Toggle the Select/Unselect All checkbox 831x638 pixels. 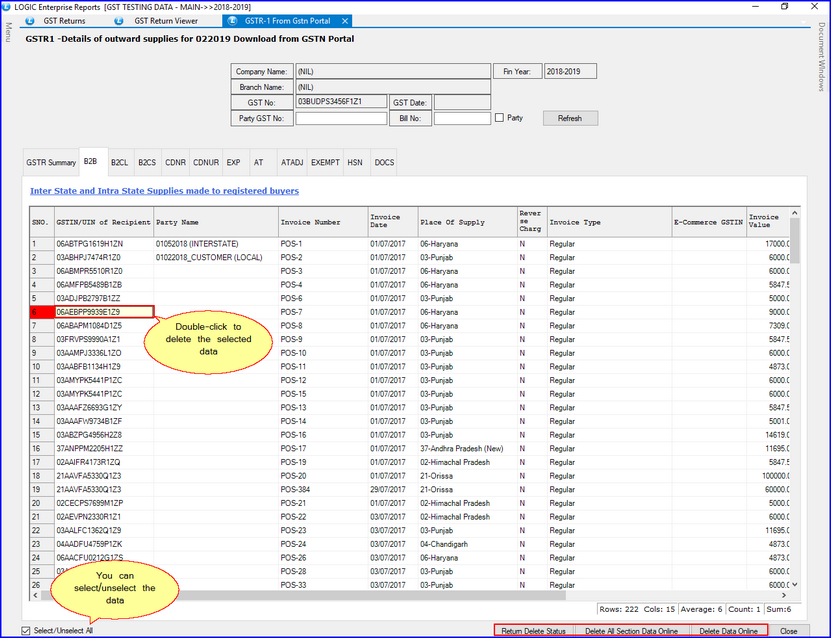tap(26, 631)
